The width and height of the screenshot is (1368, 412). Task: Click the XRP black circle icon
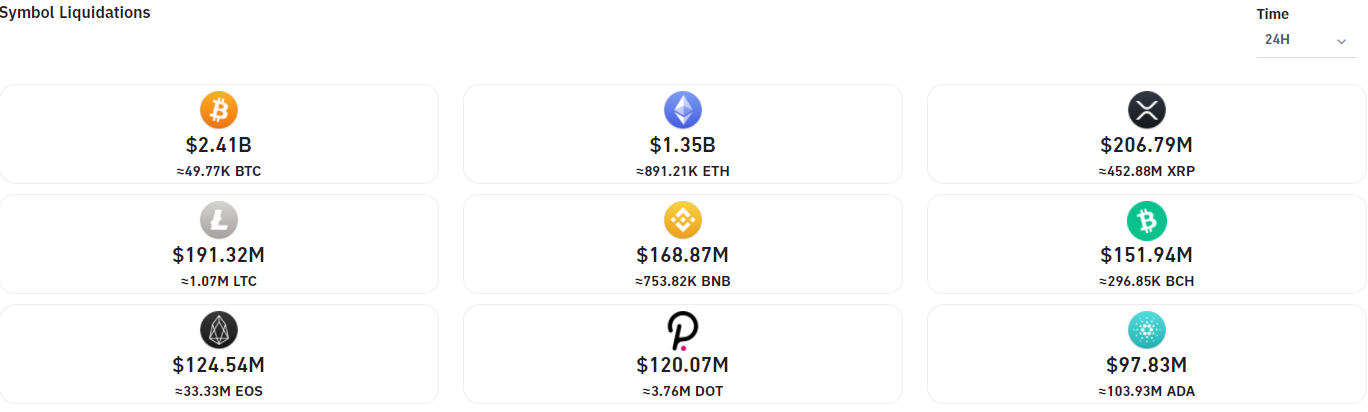pyautogui.click(x=1147, y=110)
